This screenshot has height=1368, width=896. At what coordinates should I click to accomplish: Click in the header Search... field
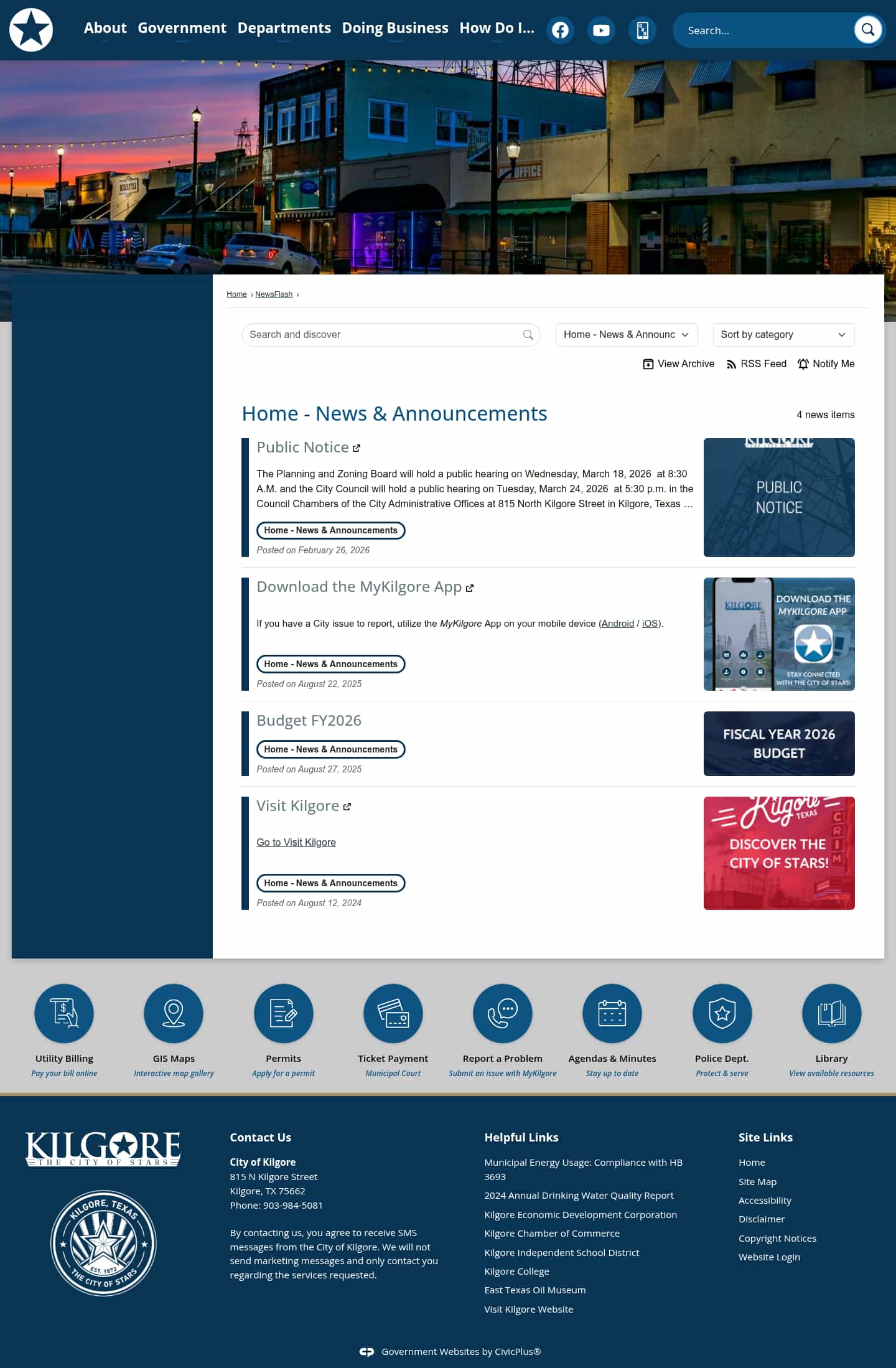[x=765, y=30]
